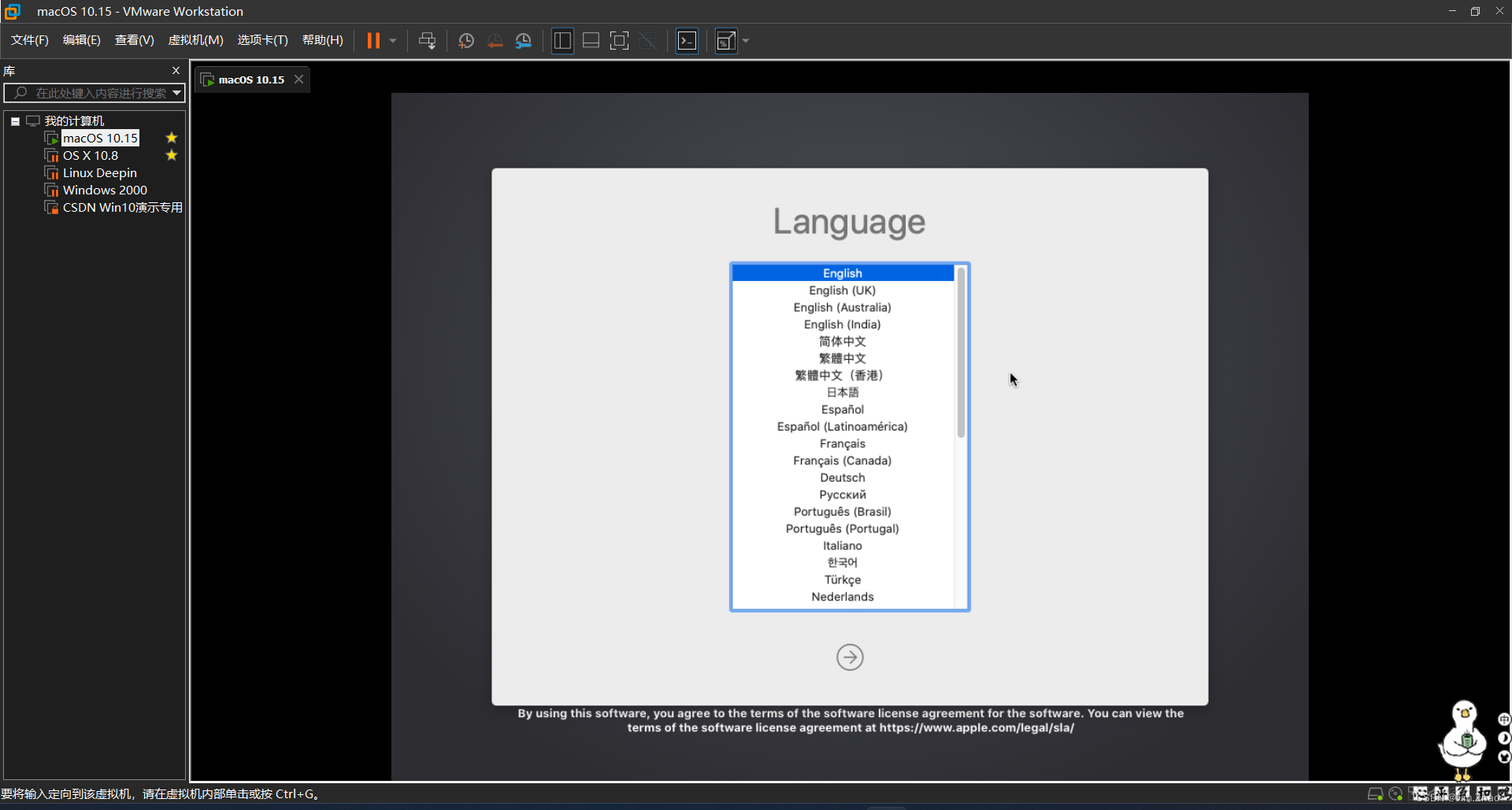
Task: Open the 文件(F) menu
Action: (x=30, y=40)
